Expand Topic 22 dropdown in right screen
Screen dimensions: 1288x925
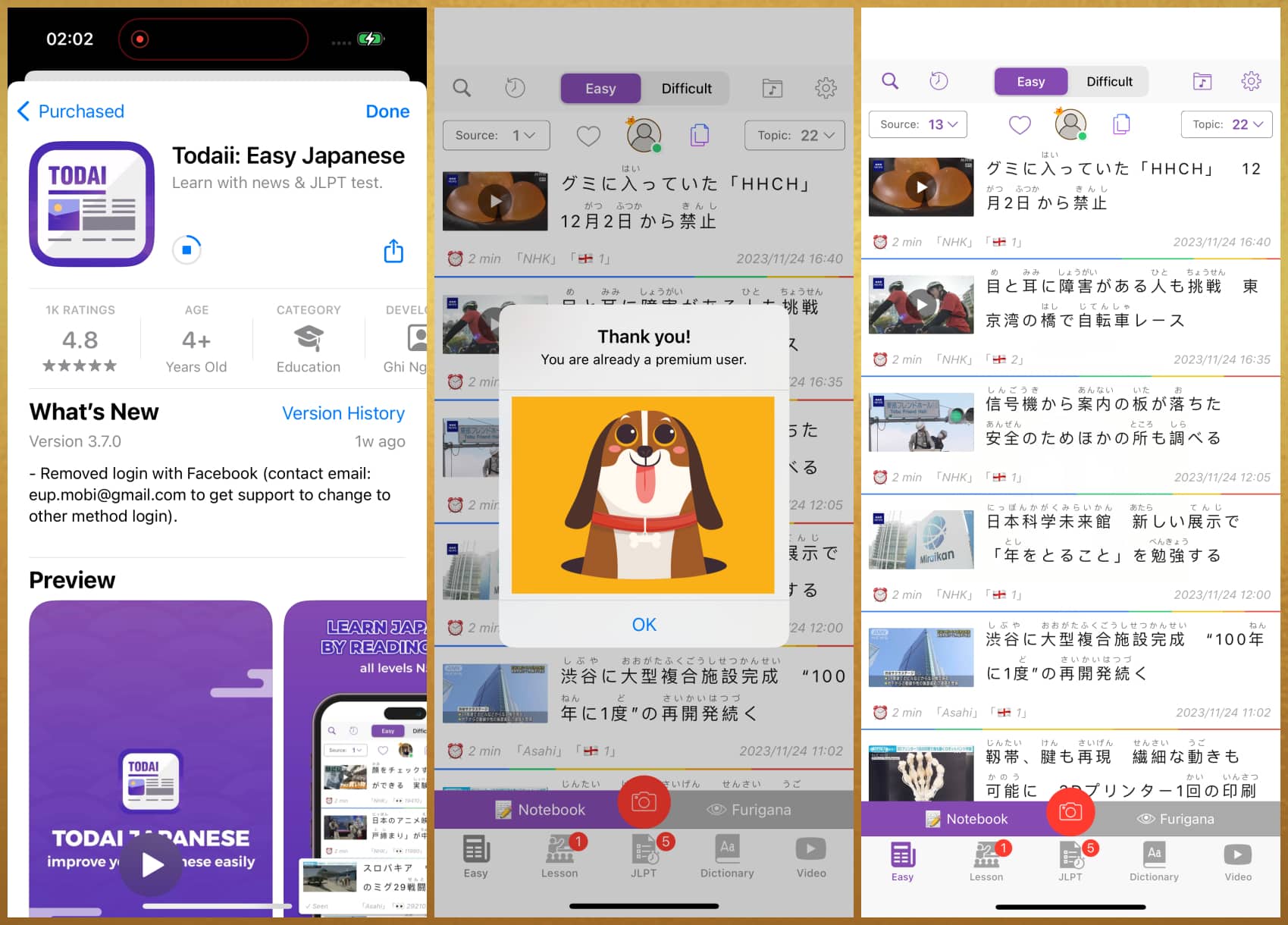click(x=1227, y=124)
